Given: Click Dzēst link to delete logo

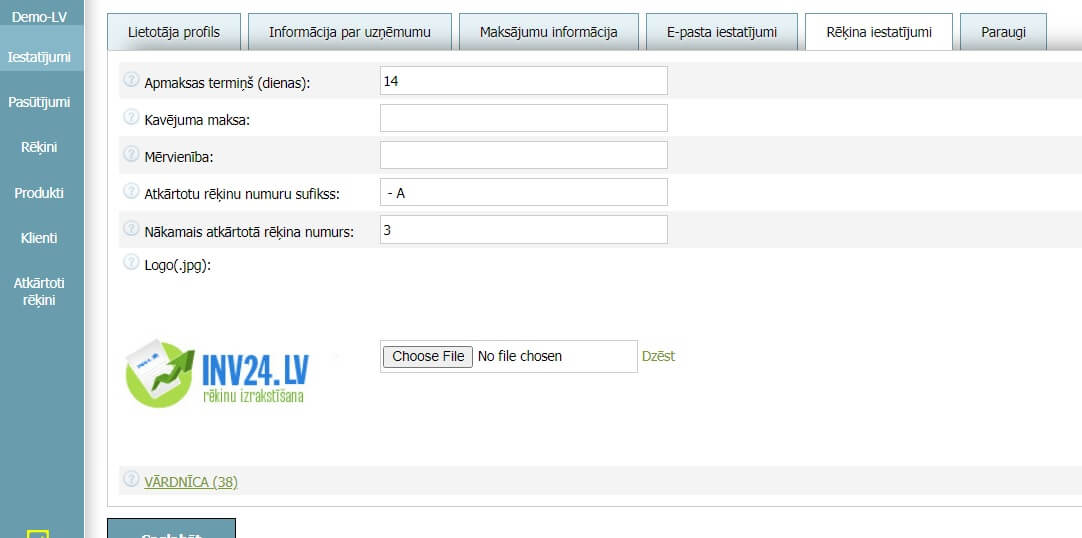Looking at the screenshot, I should point(658,356).
